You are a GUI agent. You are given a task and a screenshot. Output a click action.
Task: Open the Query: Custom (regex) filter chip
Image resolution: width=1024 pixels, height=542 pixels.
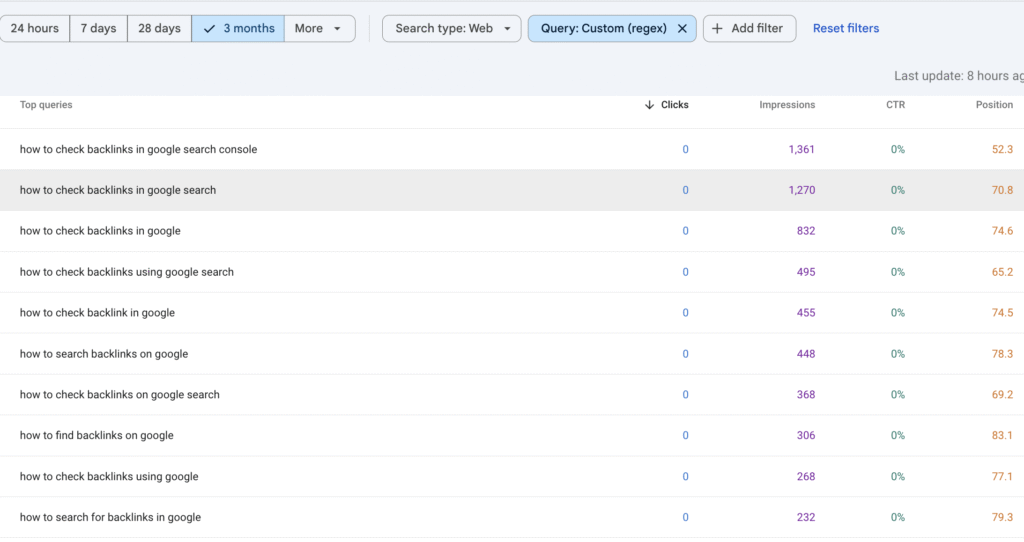605,29
